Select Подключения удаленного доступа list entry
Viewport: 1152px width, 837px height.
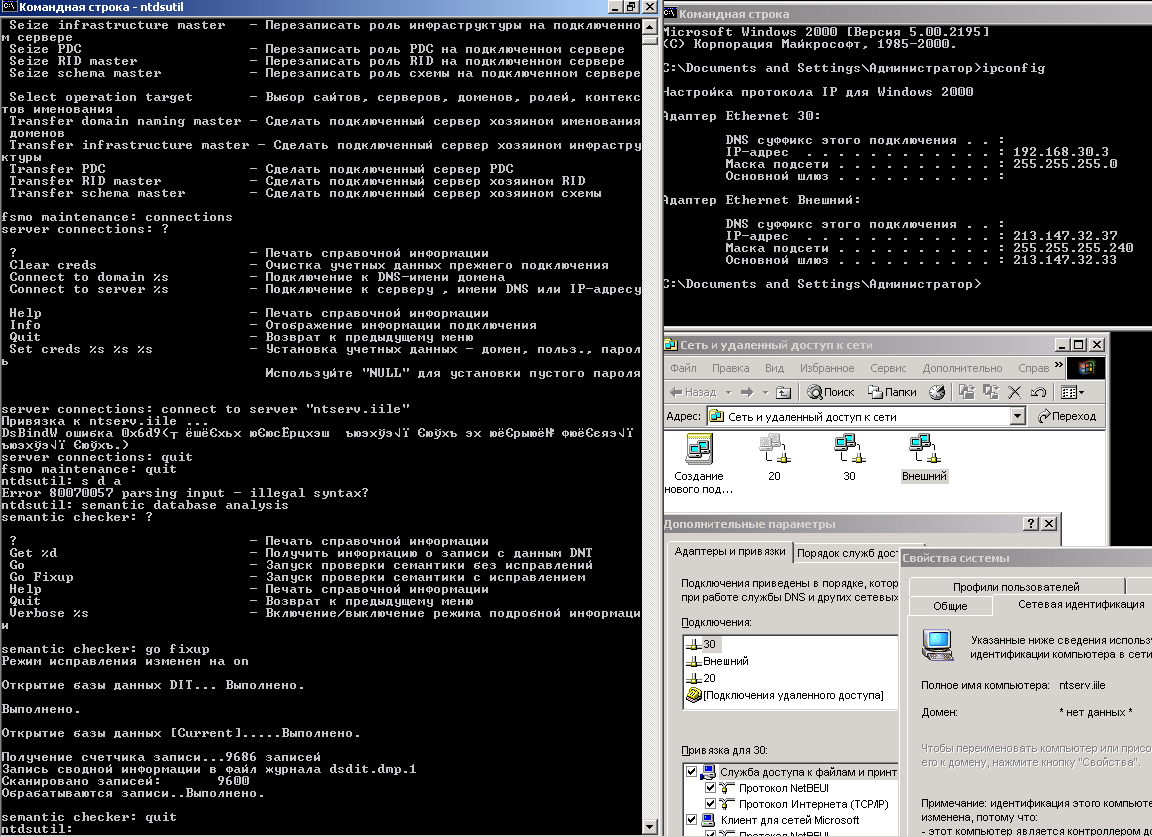click(785, 695)
